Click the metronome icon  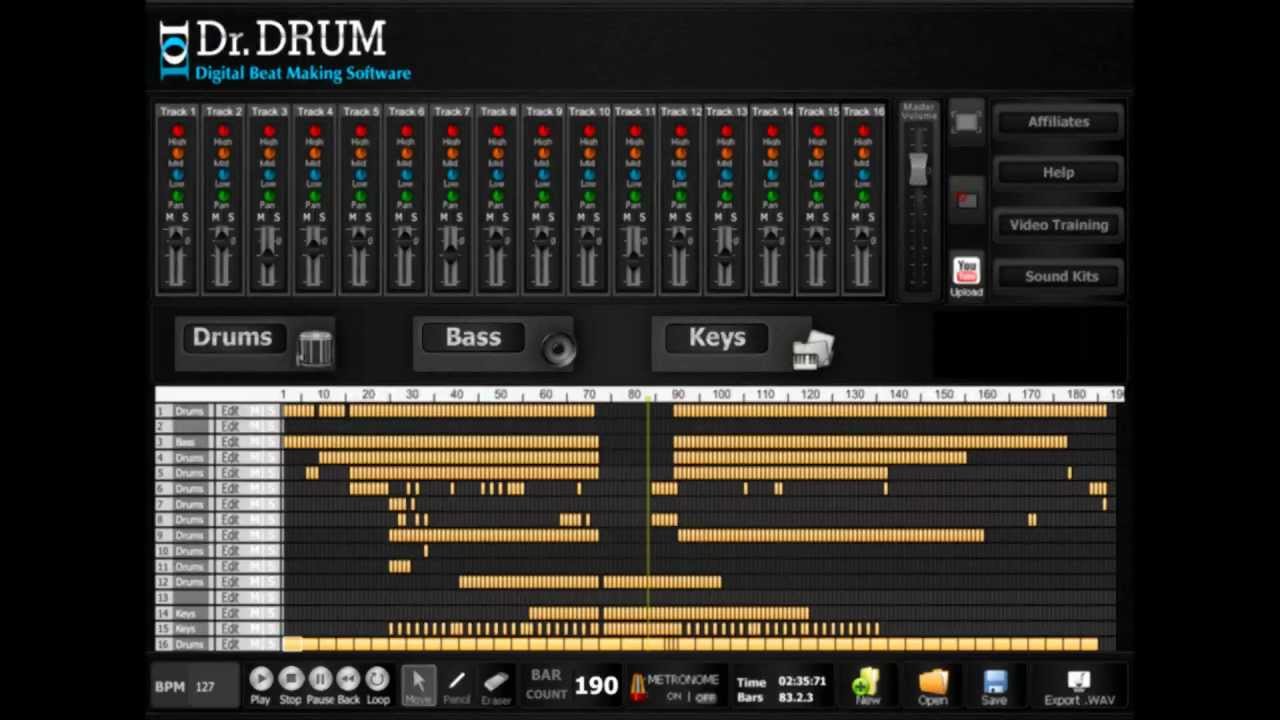637,686
